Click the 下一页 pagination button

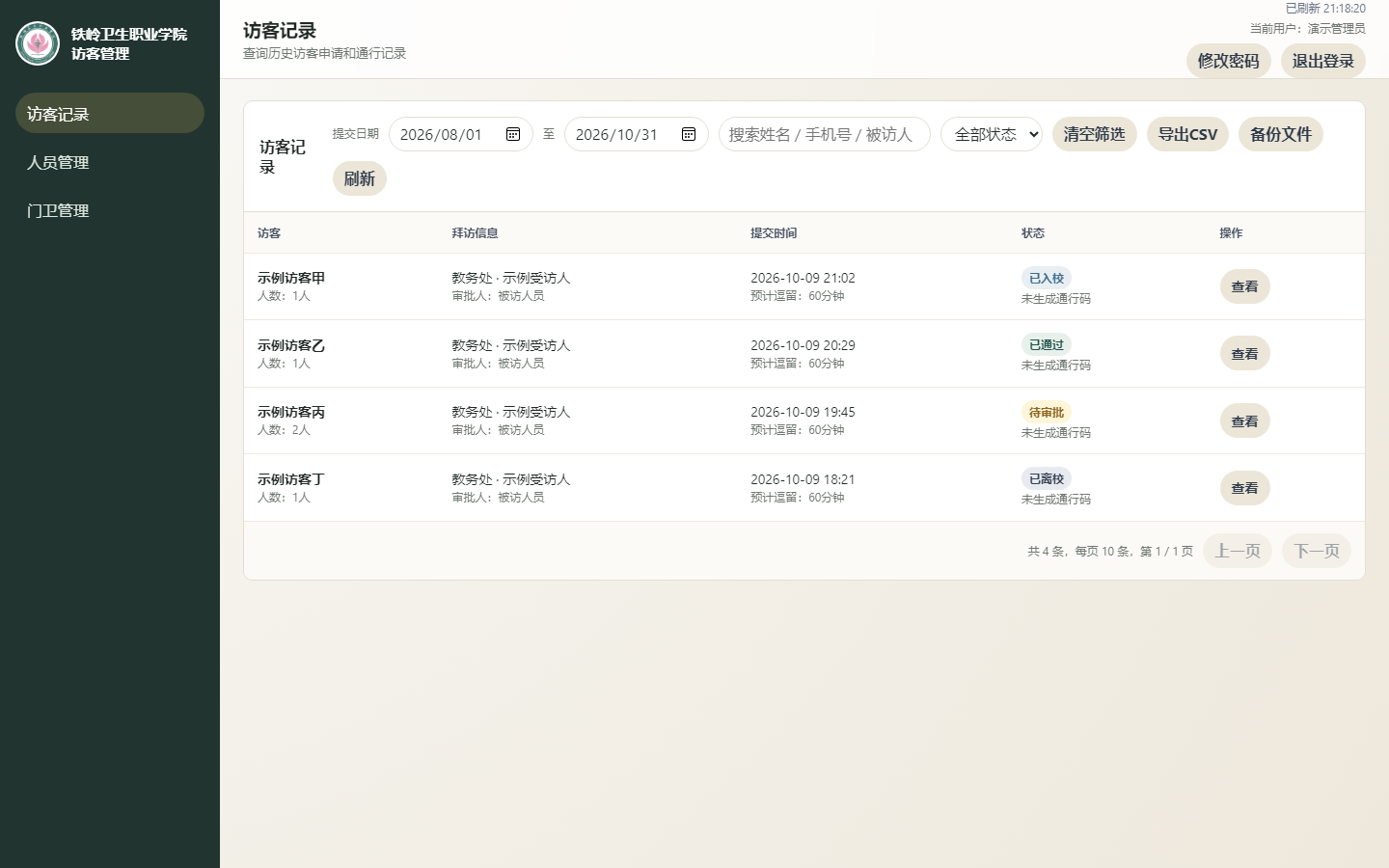[1317, 551]
